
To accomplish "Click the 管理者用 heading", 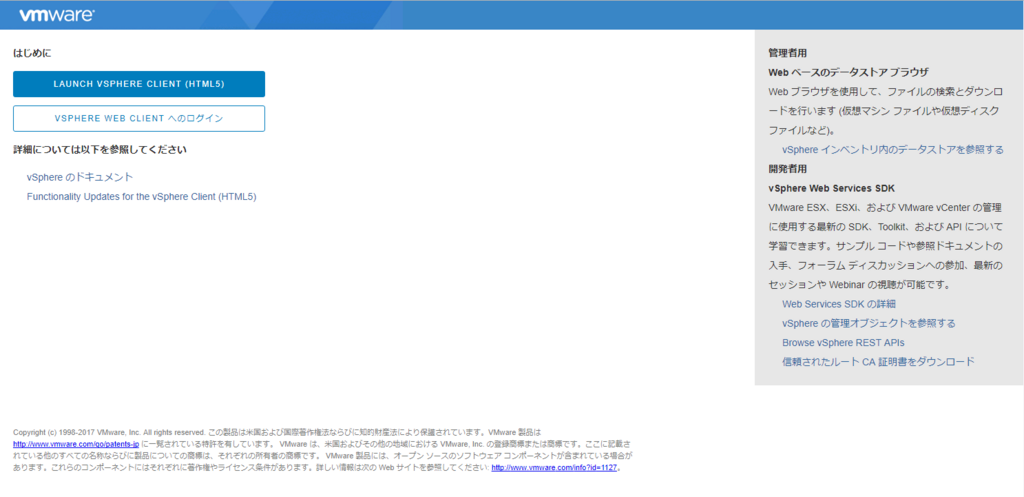I will point(788,53).
